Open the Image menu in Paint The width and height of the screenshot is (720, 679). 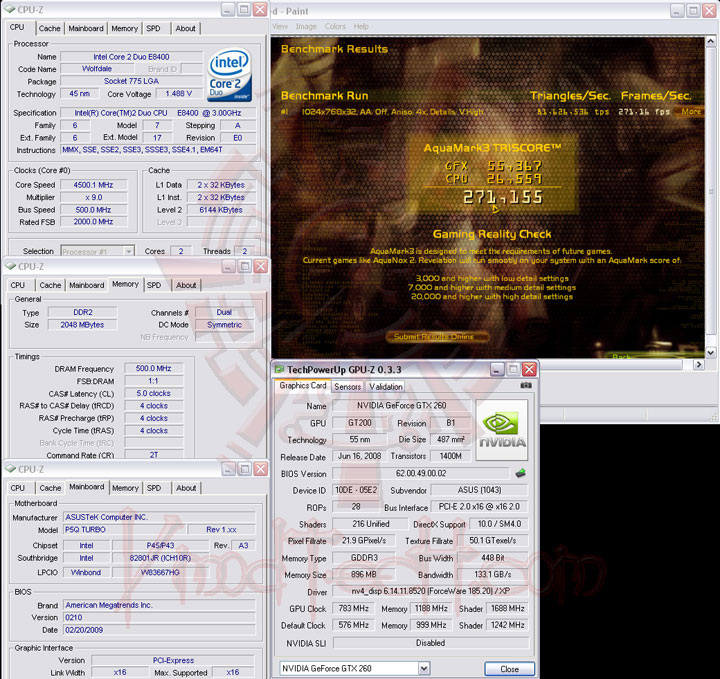click(306, 27)
